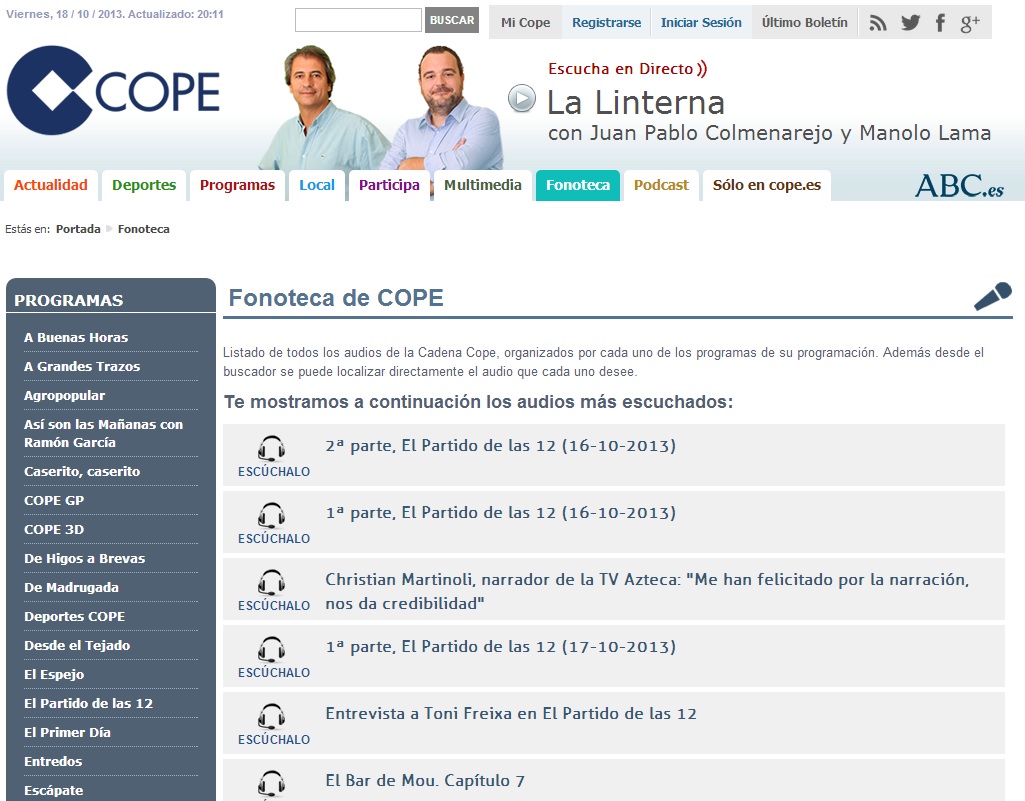Open the Local menu tab
Viewport: 1025px width, 801px height.
tap(317, 185)
